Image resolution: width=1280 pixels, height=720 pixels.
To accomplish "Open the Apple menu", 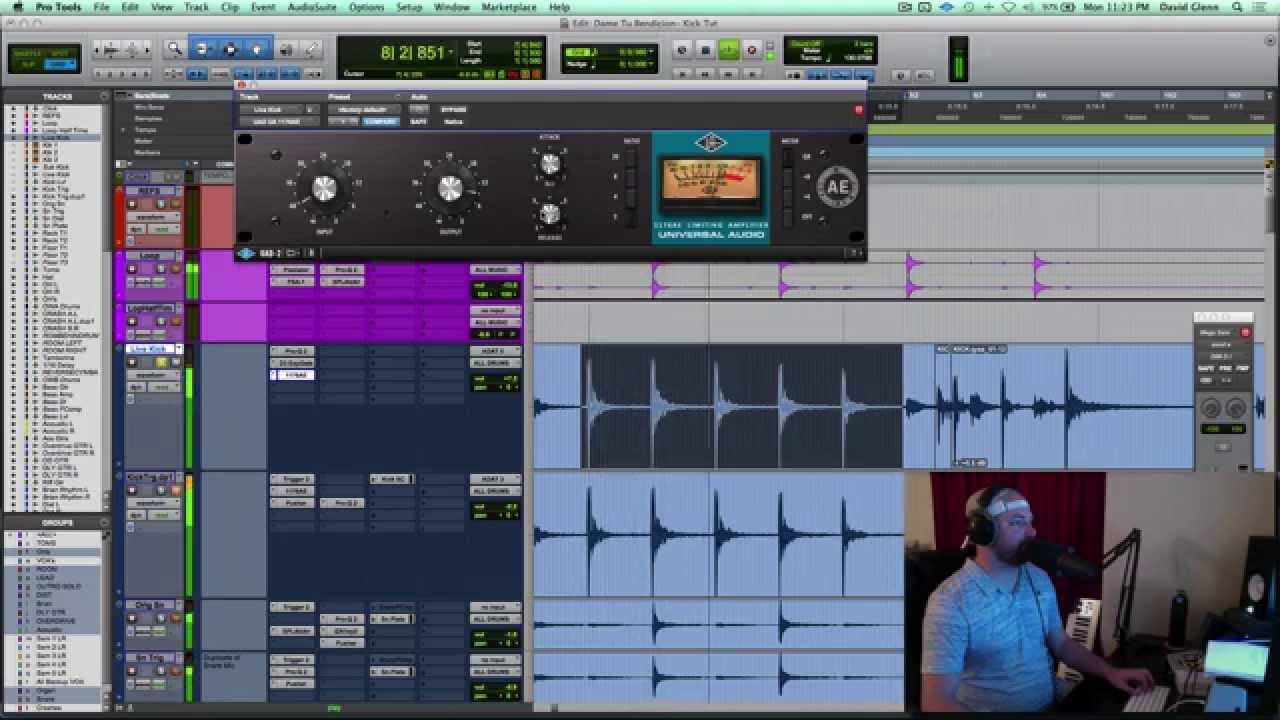I will coord(17,7).
